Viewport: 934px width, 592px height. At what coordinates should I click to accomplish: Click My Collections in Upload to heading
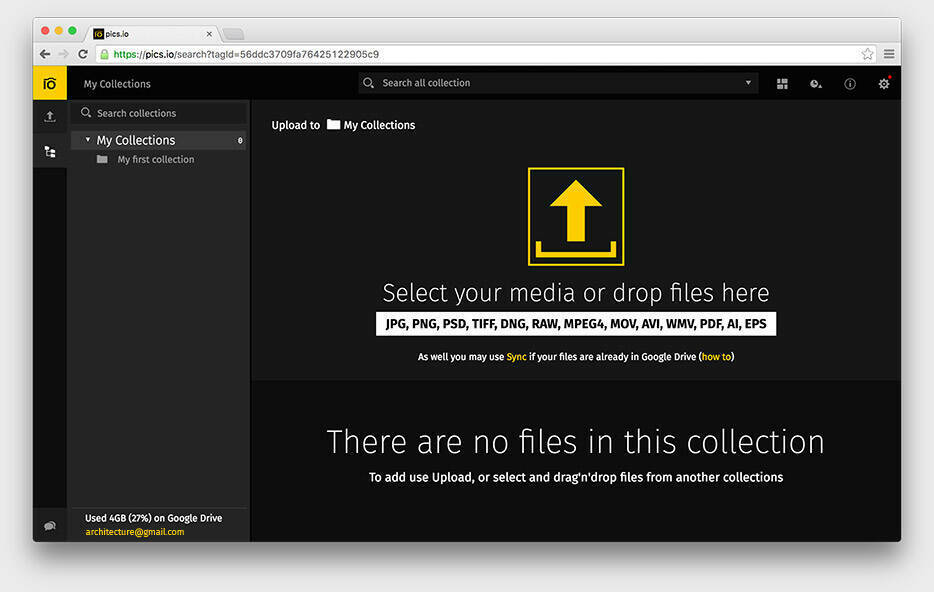pyautogui.click(x=379, y=125)
